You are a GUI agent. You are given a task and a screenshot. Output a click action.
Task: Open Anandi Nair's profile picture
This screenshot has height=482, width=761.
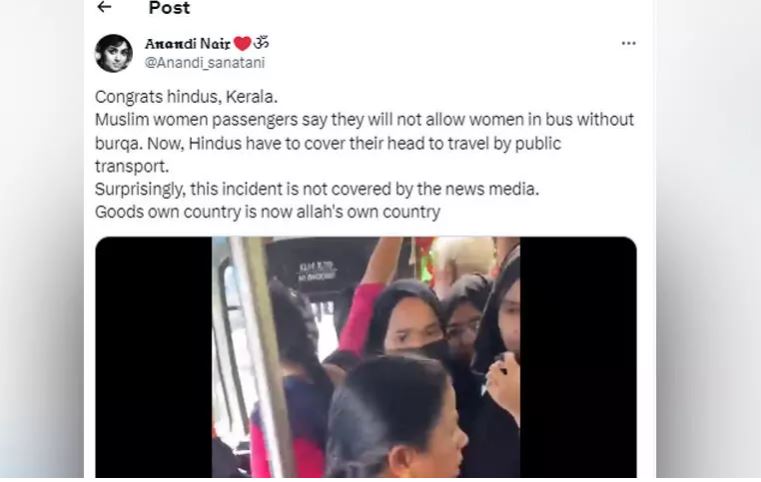[x=114, y=53]
